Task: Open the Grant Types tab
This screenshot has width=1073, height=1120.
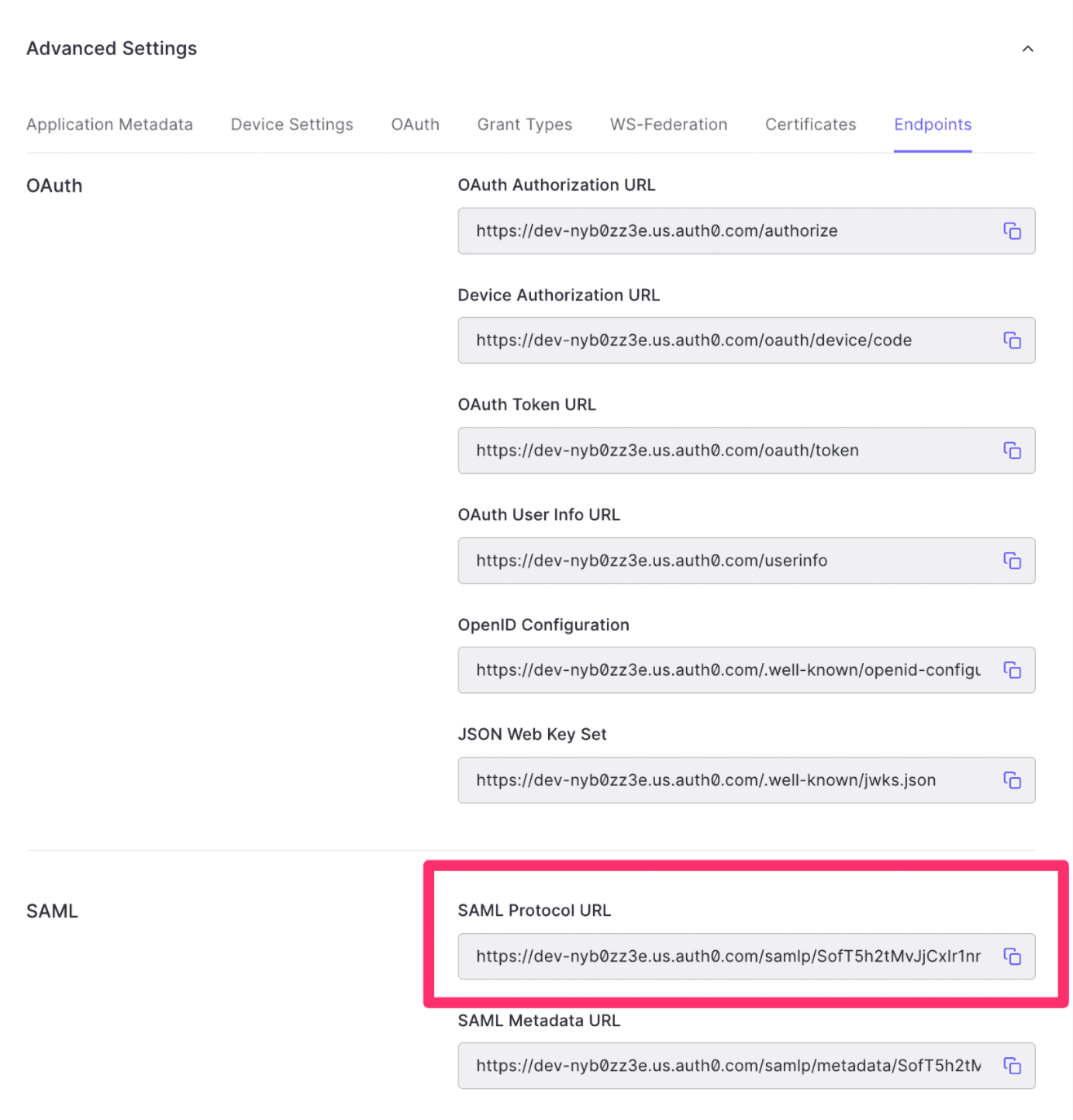Action: click(525, 124)
